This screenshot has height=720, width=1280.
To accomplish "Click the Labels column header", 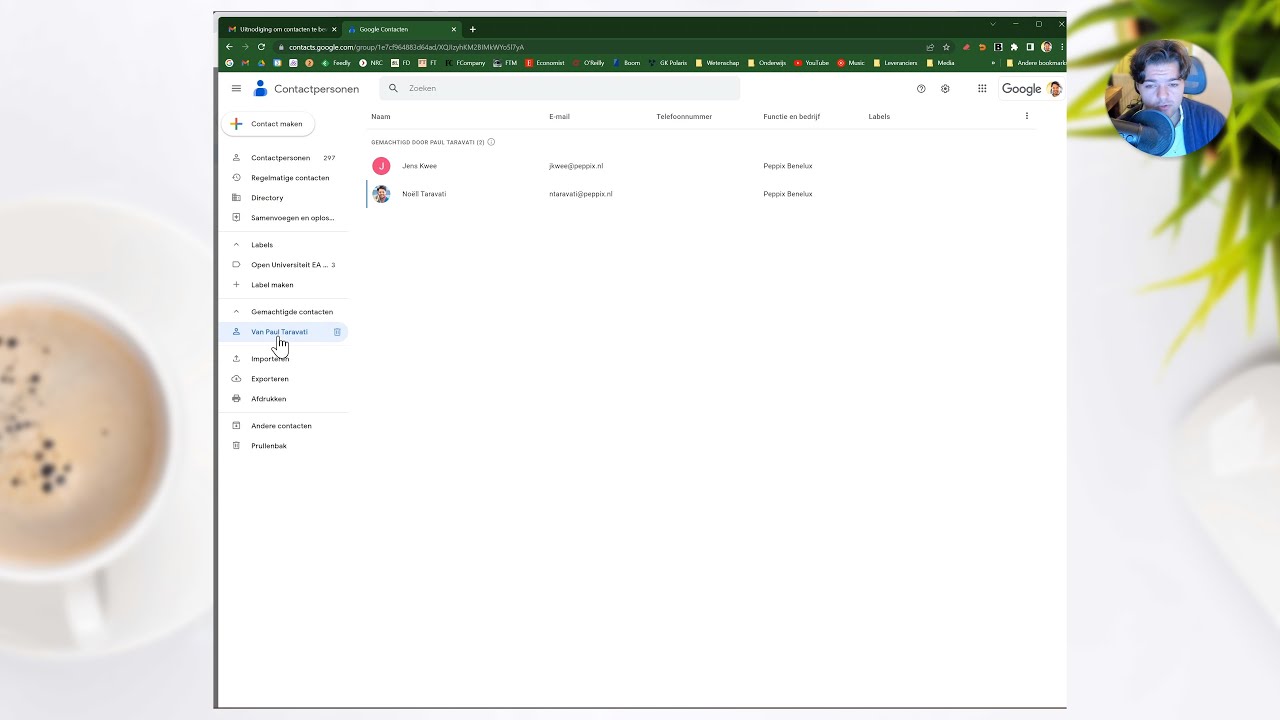I will pos(879,117).
